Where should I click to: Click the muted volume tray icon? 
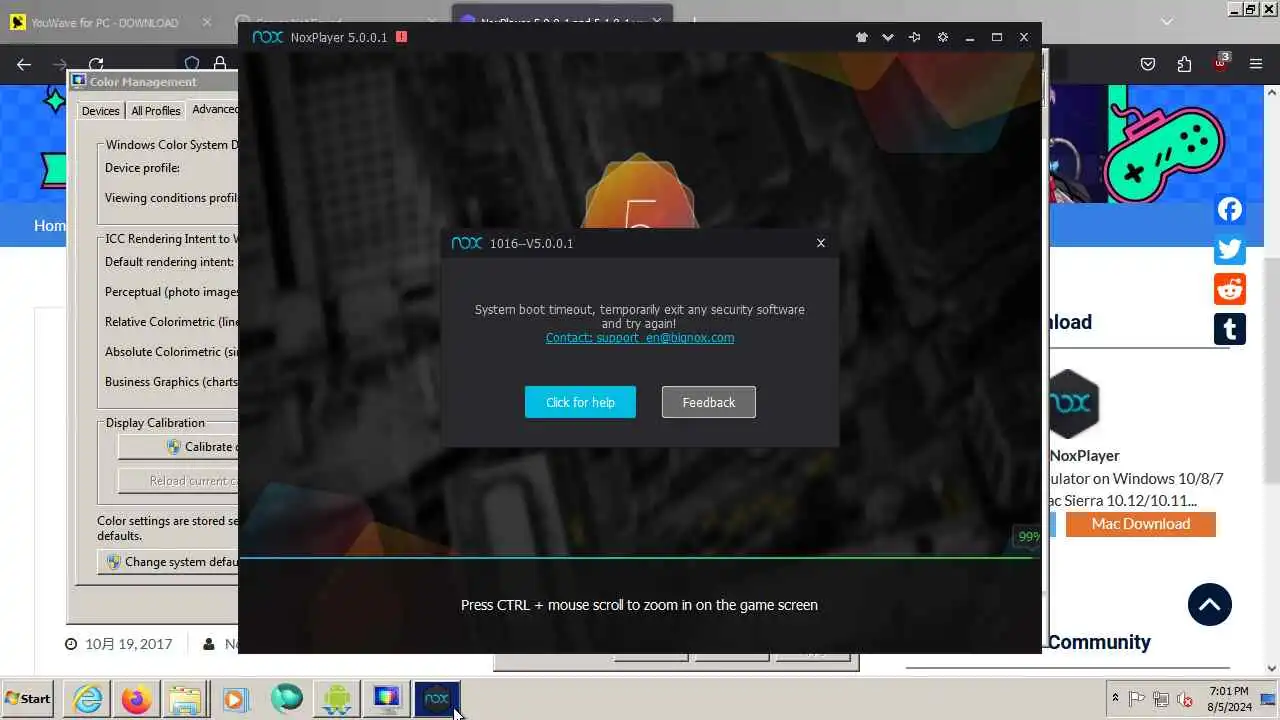coord(1186,699)
